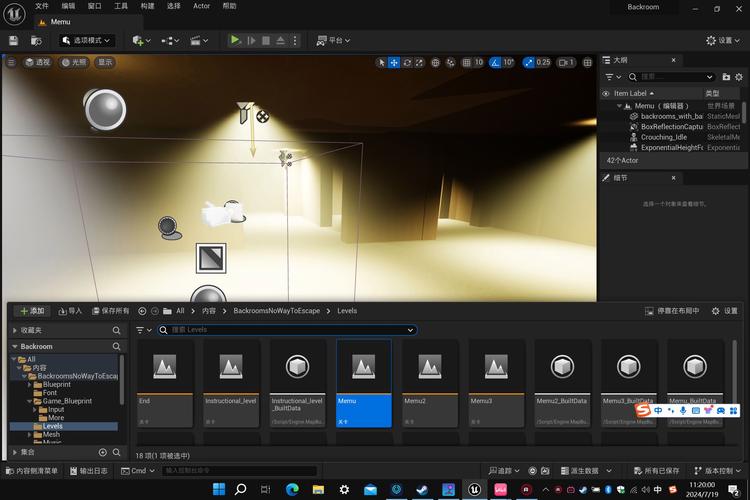Toggle the world/local coordinate globe icon
The image size is (750, 500).
click(x=435, y=63)
